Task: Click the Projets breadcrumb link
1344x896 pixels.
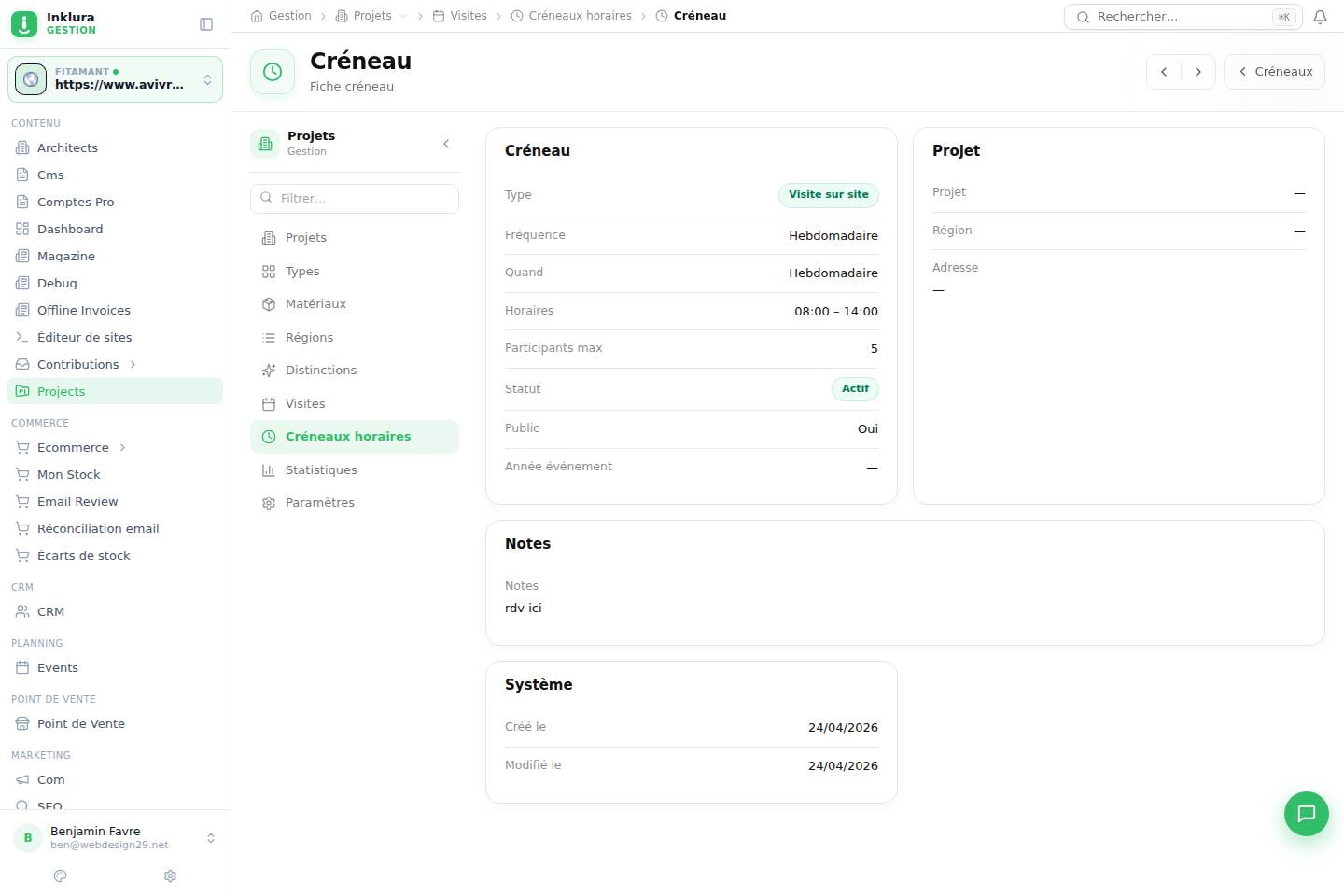Action: pos(364,16)
